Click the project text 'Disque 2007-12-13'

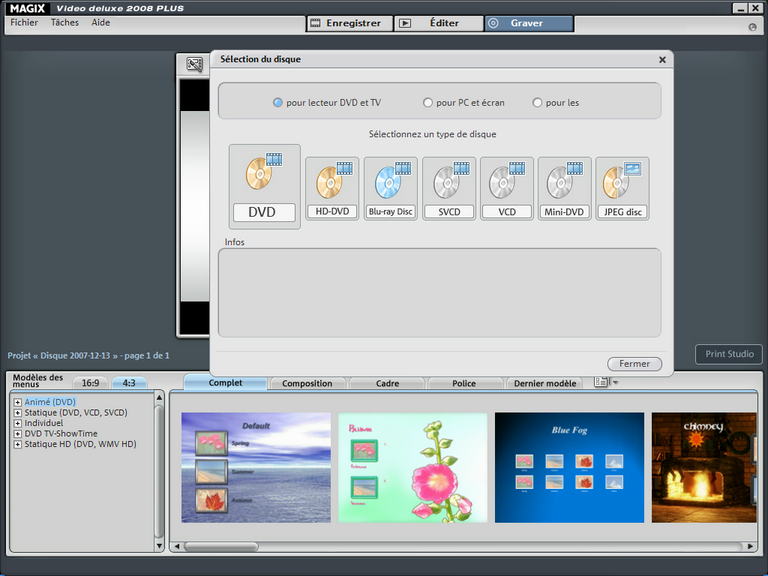75,356
